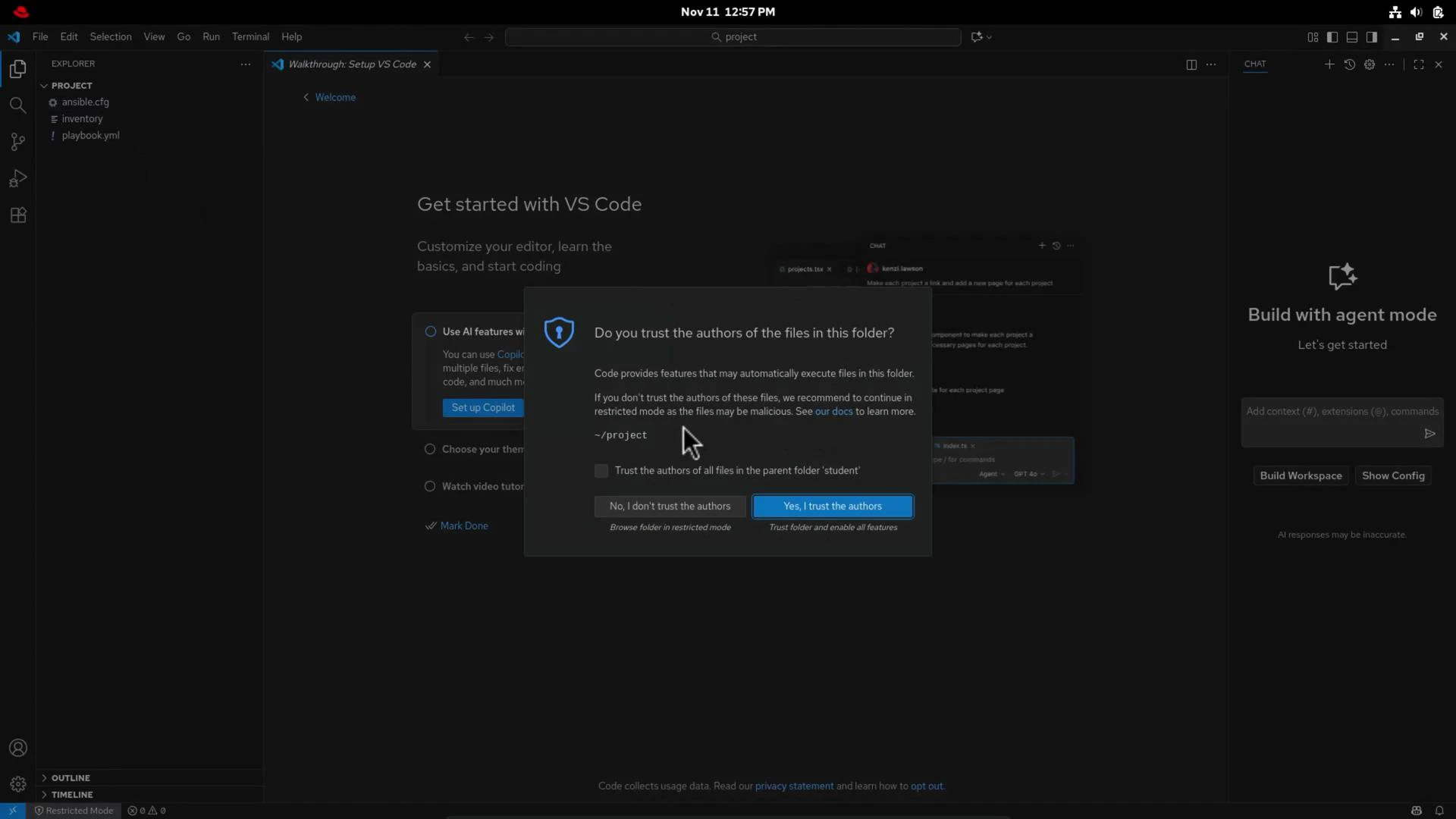Select the Source Control icon

(17, 142)
